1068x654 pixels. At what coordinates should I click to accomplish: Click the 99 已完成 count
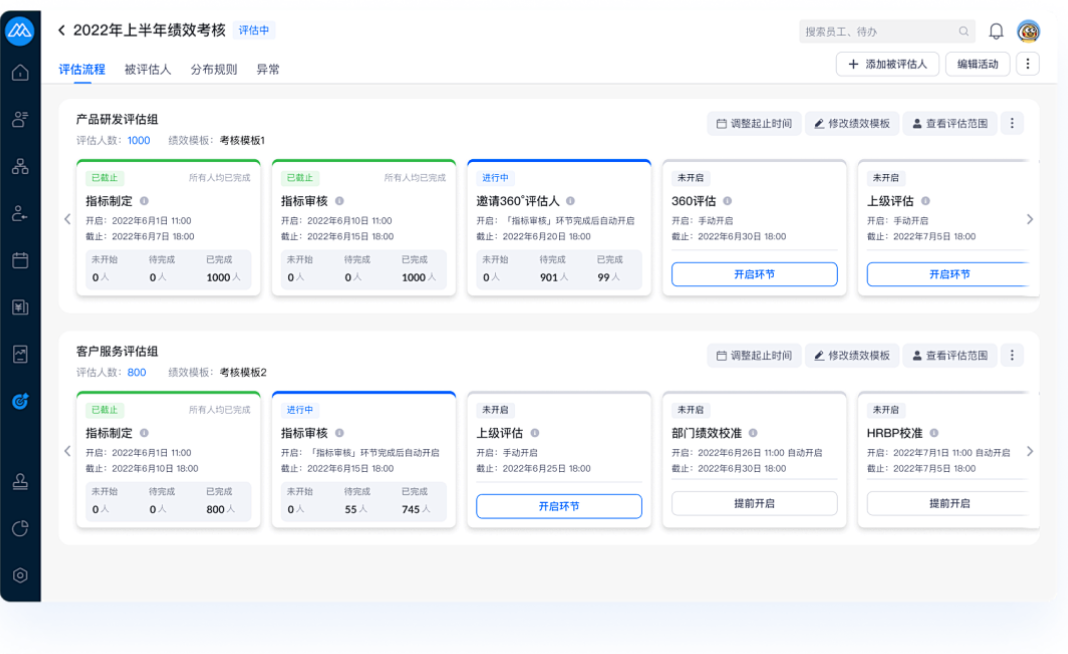tap(603, 277)
